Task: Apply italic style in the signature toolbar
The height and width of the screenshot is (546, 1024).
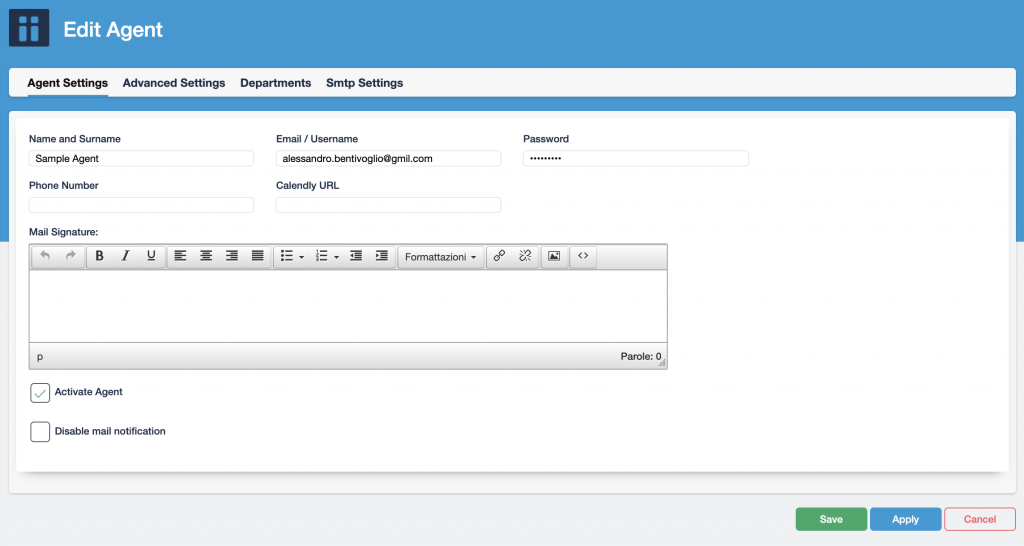Action: tap(125, 257)
